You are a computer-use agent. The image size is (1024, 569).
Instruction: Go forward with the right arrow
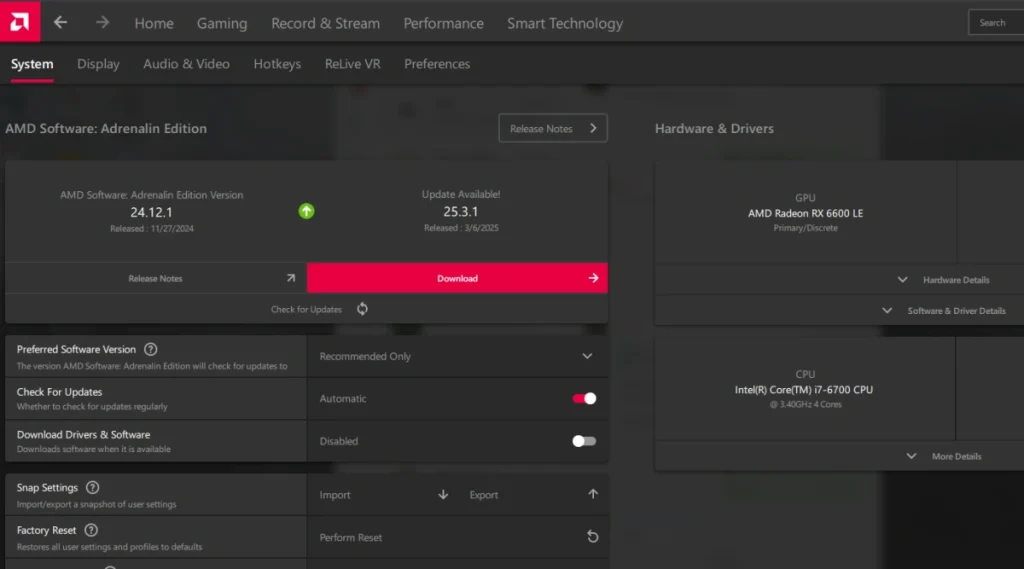coord(103,22)
